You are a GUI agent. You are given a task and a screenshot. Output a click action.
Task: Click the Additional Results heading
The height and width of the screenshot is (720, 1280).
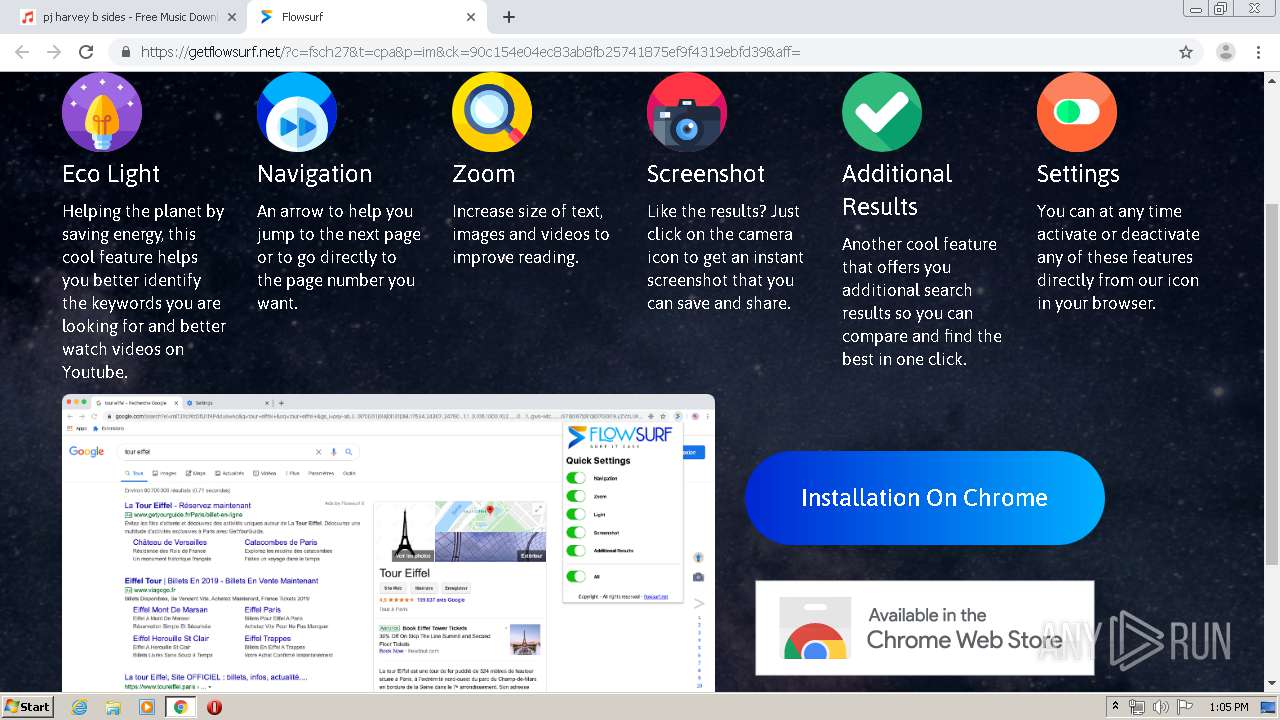pos(897,190)
